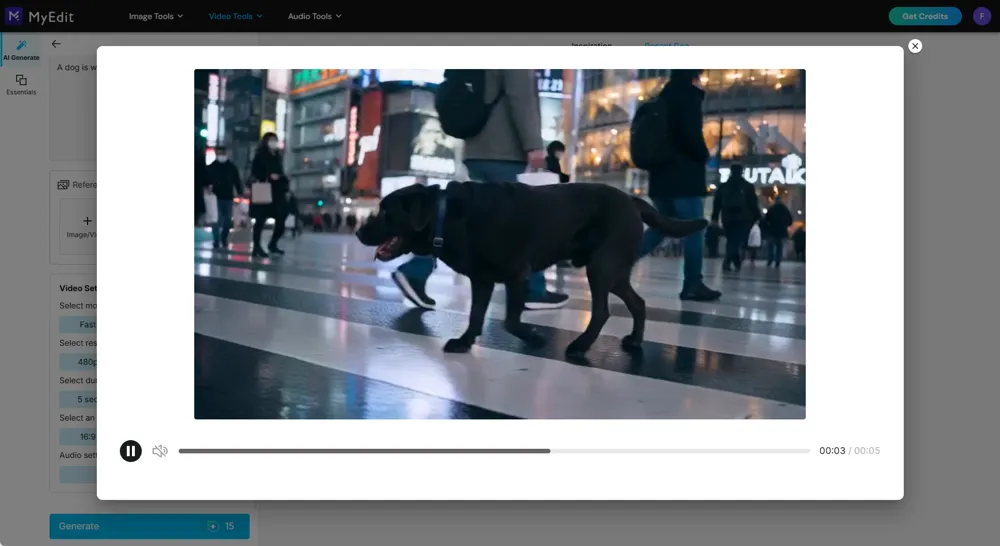Seek using the video progress bar

tap(494, 451)
